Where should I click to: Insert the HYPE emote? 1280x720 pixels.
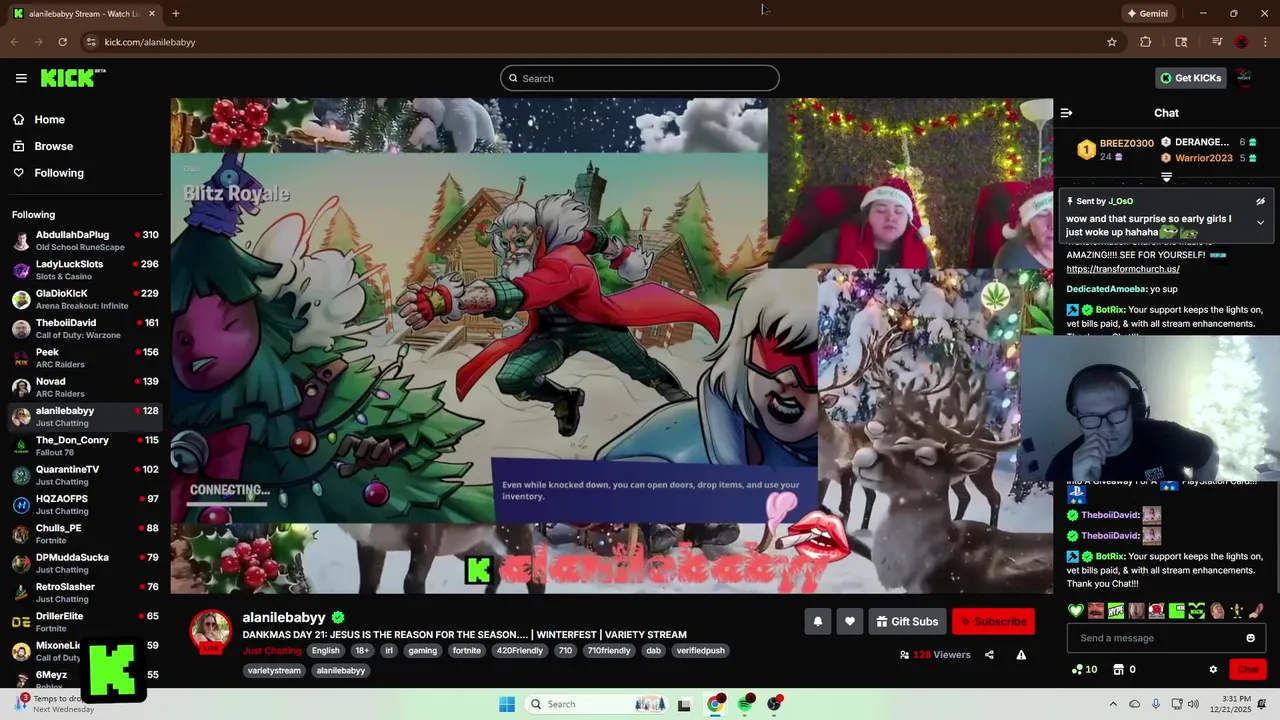(x=1116, y=610)
